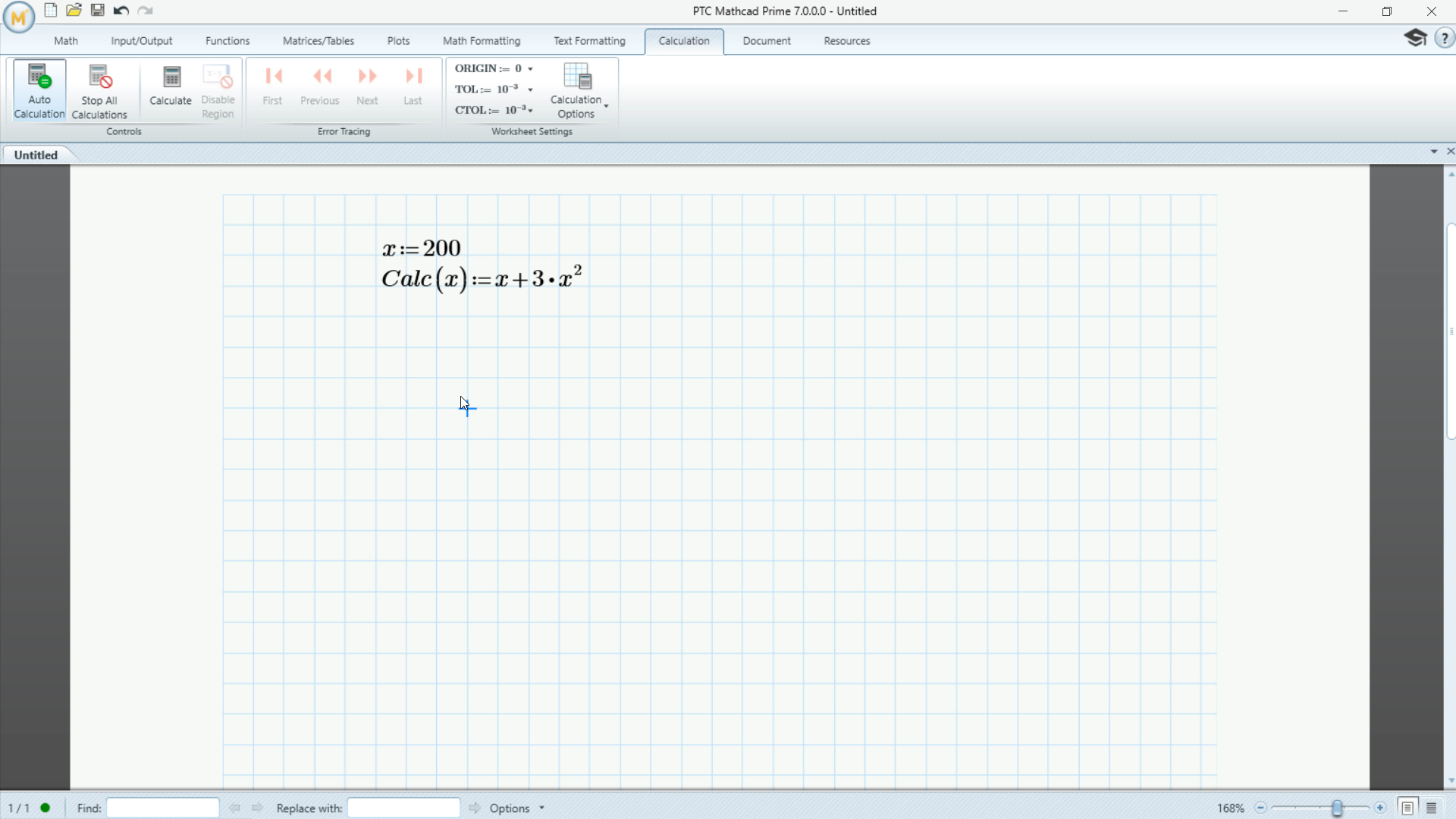Run the Calculate command
The height and width of the screenshot is (819, 1456).
171,85
